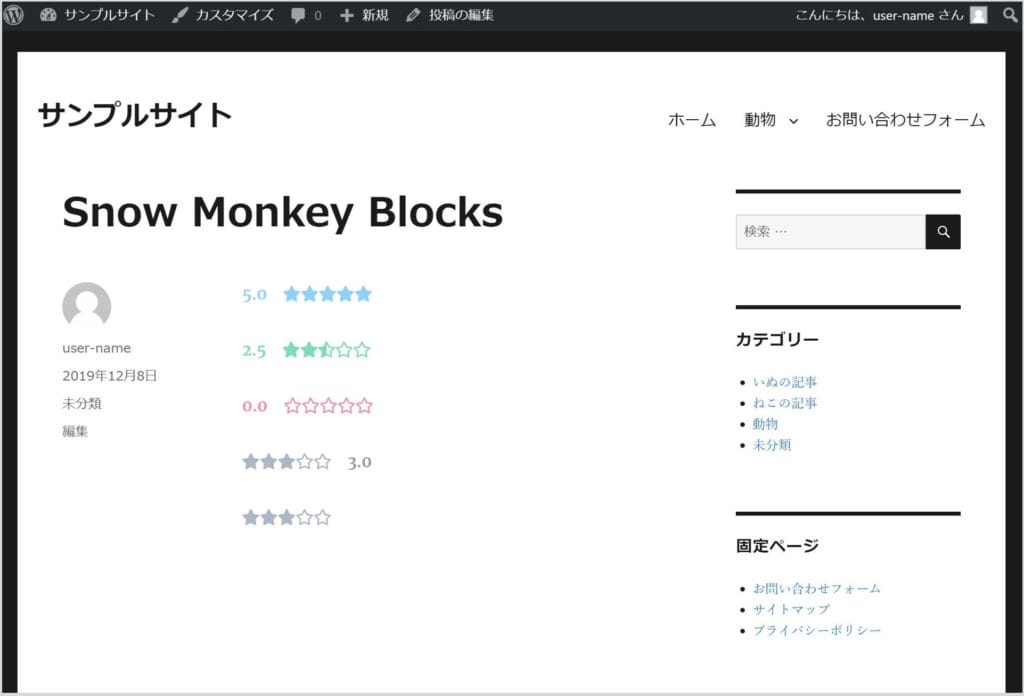Expand the 動物 menu dropdown arrow
Image resolution: width=1024 pixels, height=696 pixels.
(794, 121)
